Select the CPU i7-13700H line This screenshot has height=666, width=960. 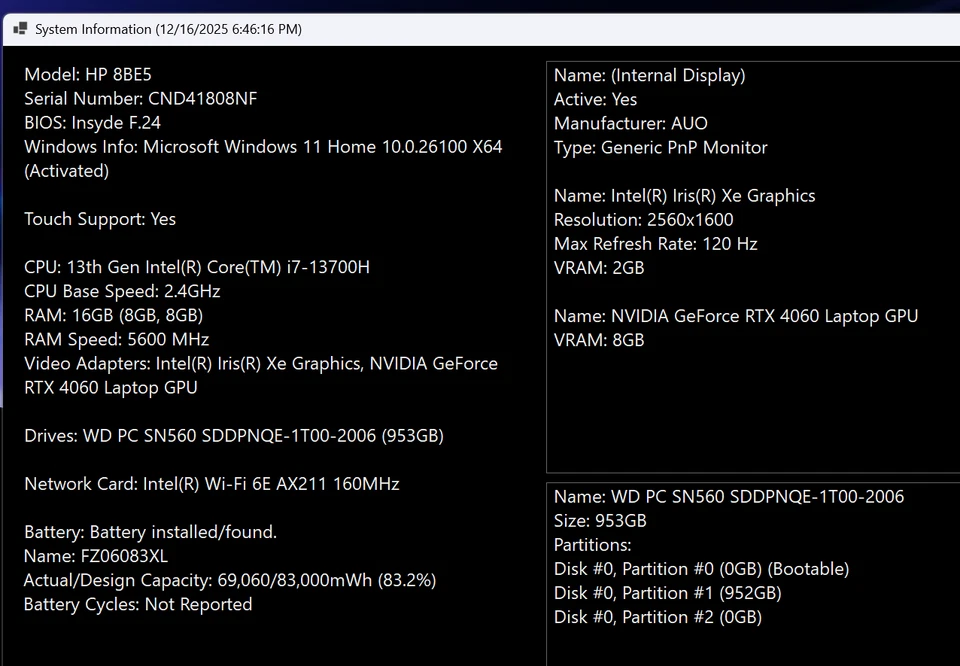(x=197, y=268)
